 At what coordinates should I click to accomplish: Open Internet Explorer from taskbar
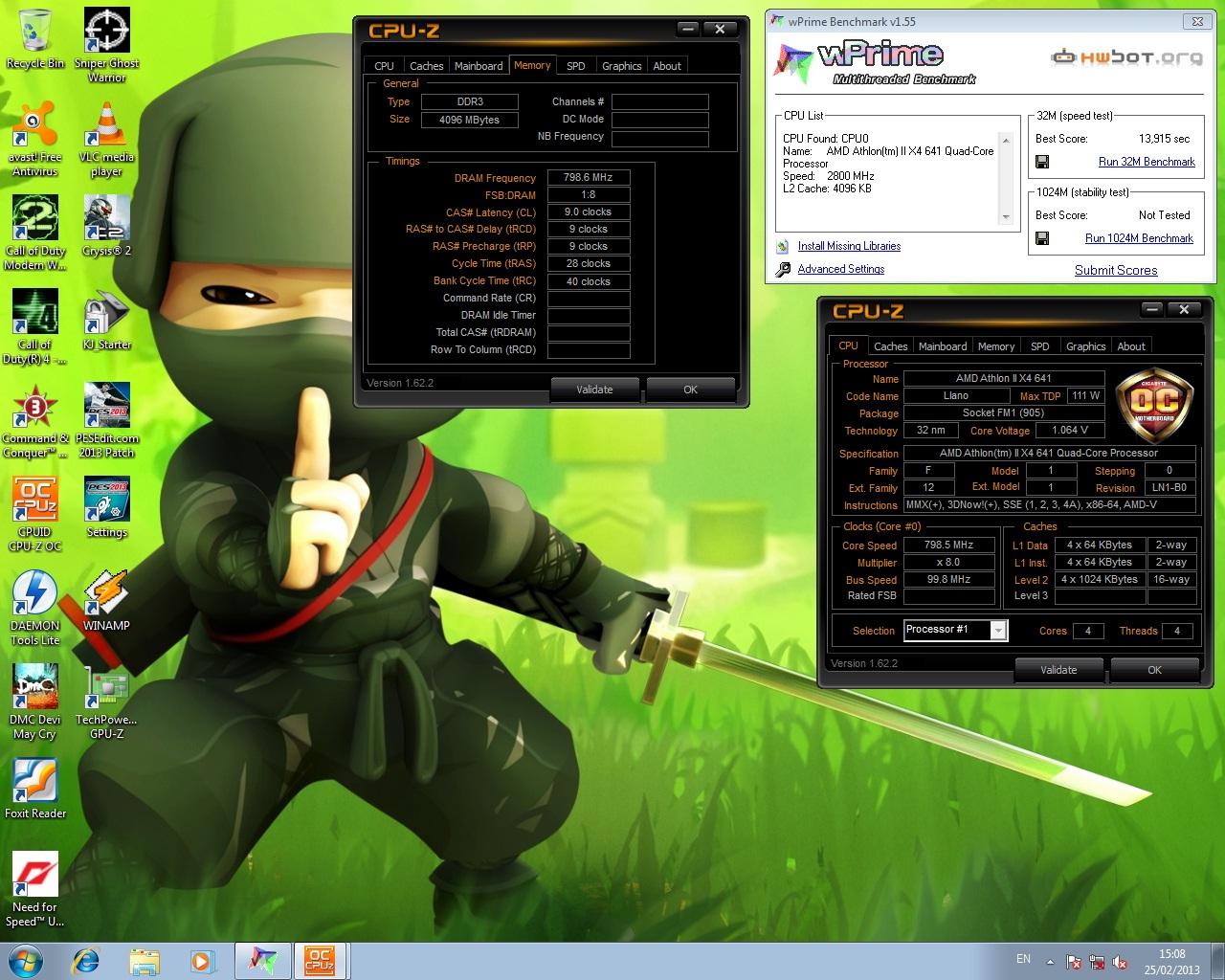click(x=87, y=960)
